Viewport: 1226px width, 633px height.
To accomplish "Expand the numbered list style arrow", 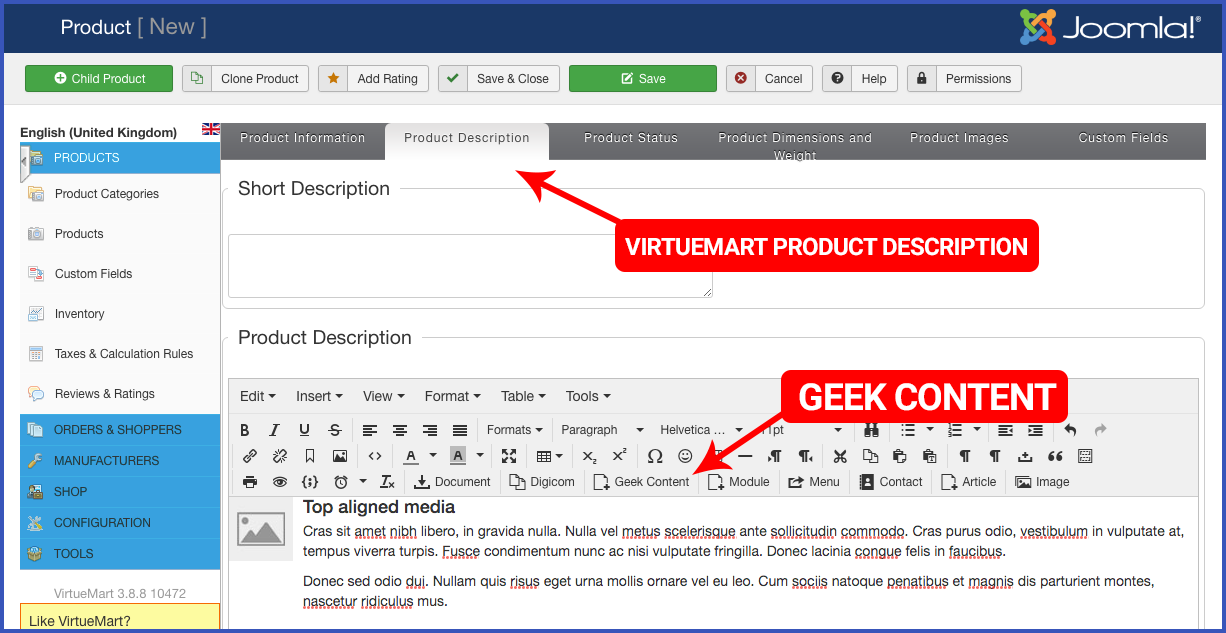I will point(976,430).
